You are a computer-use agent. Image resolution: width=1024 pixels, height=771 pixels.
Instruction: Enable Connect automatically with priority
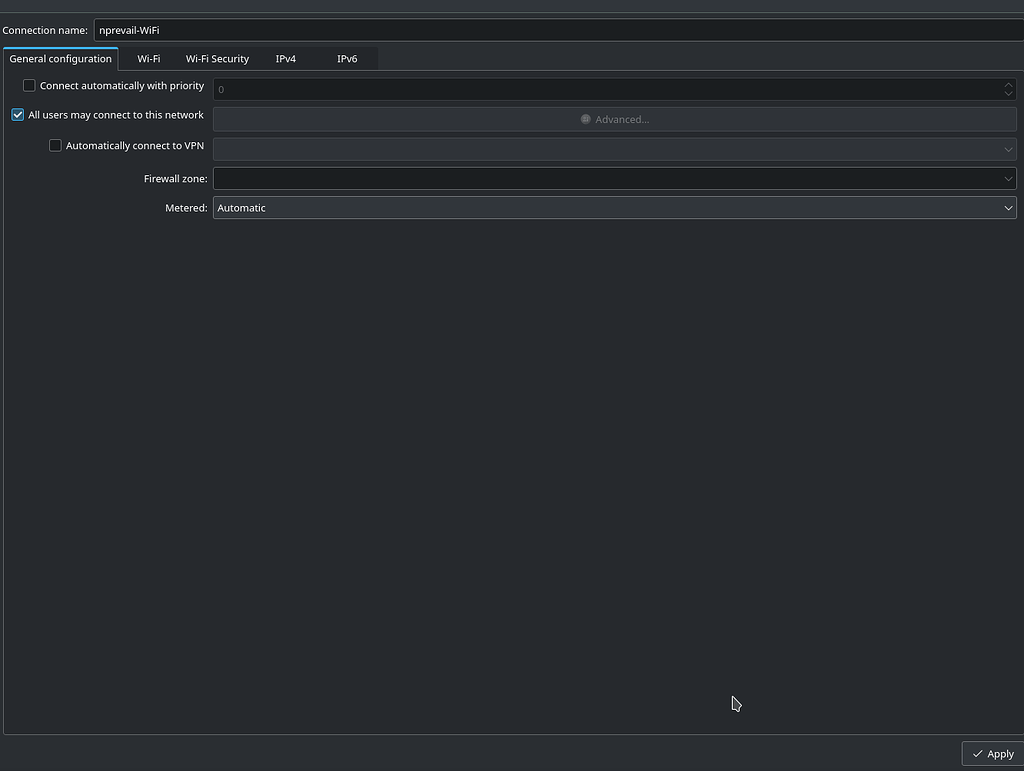click(29, 85)
